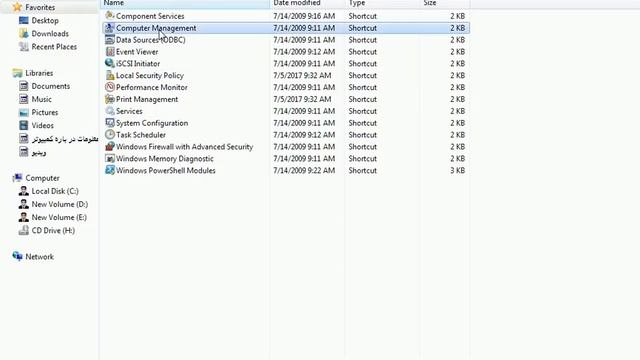Click the Music library icon
Image resolution: width=640 pixels, height=360 pixels.
coord(24,99)
